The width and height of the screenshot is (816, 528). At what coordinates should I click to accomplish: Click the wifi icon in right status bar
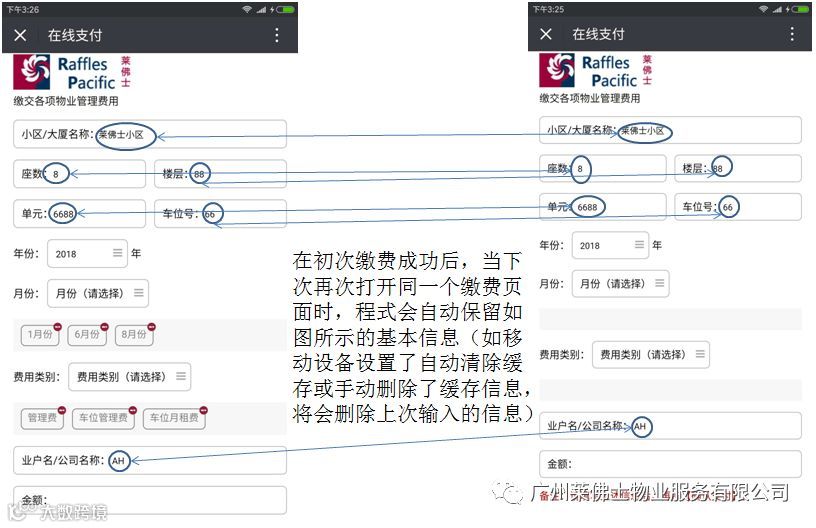763,9
